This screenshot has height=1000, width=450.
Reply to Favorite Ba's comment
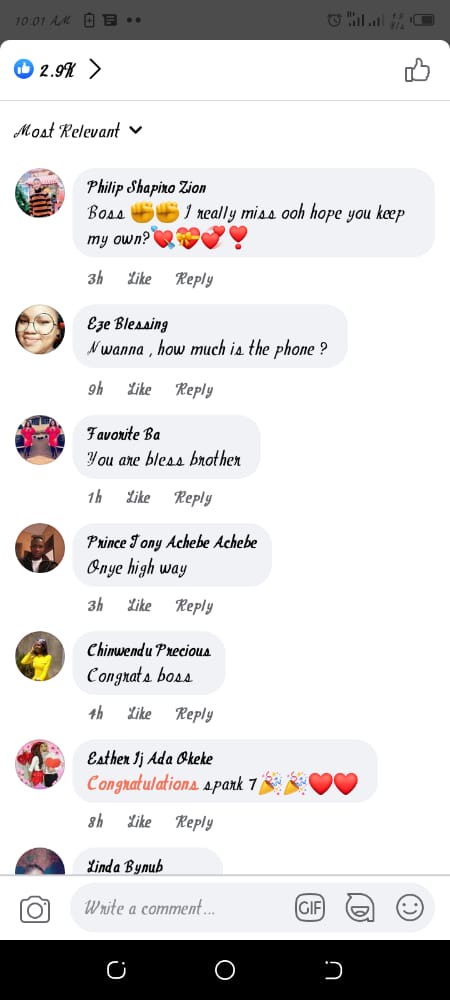[193, 497]
